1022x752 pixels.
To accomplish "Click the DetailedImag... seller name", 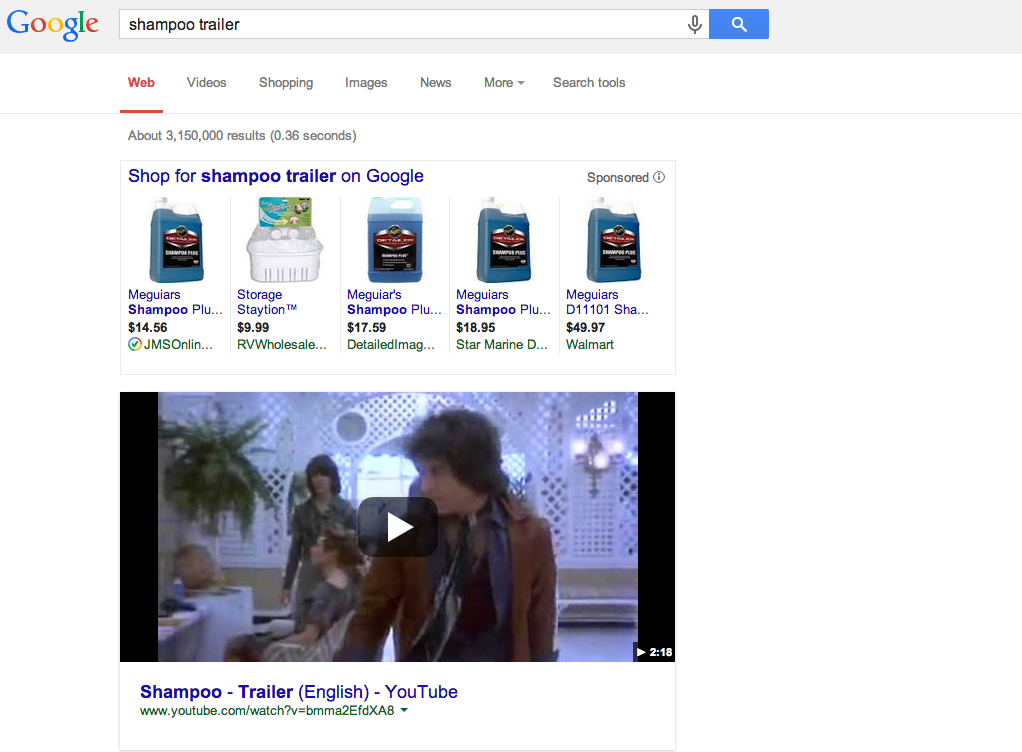I will pos(391,345).
